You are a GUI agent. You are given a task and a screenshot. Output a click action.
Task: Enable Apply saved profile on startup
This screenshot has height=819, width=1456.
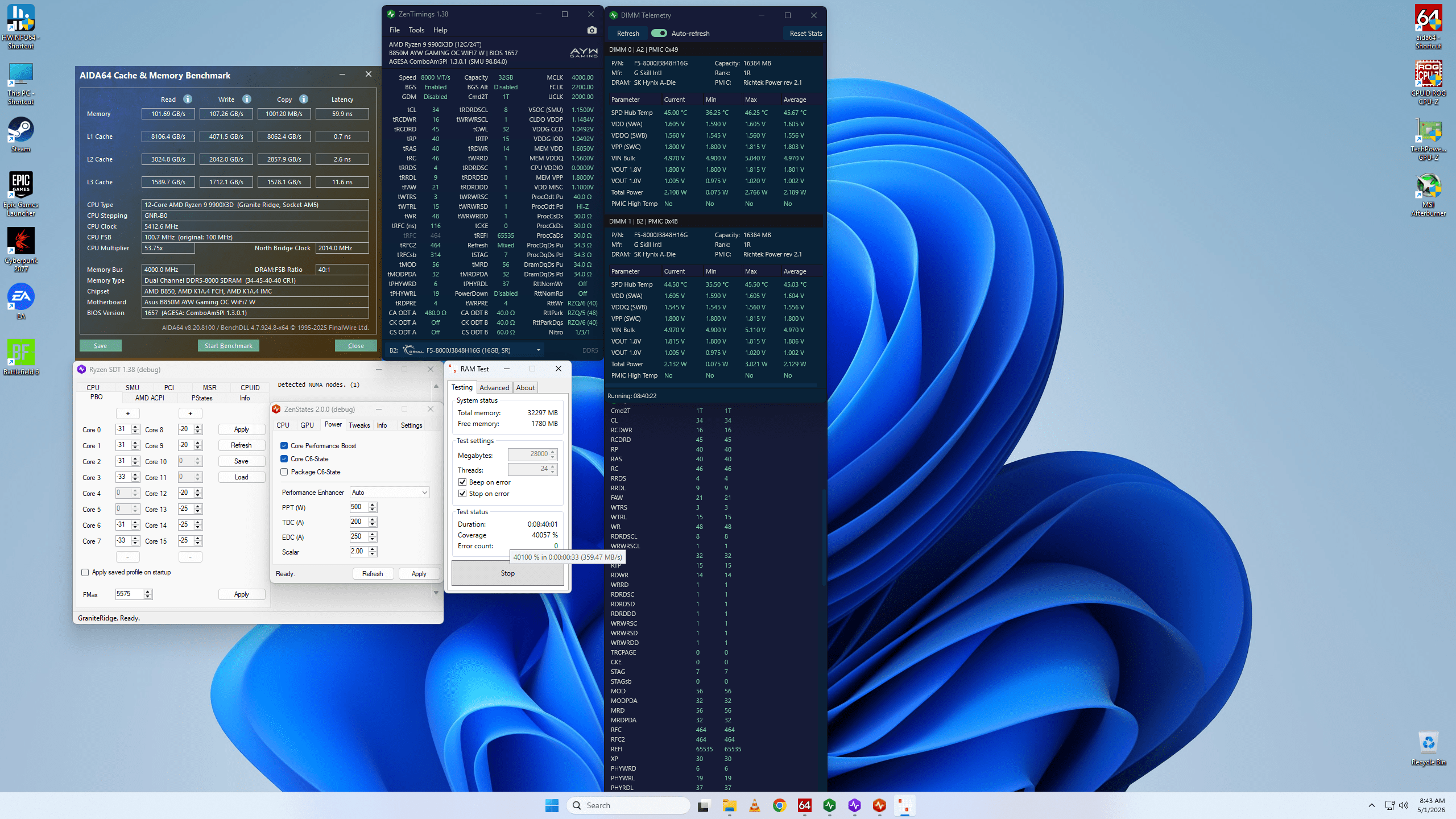tap(85, 572)
